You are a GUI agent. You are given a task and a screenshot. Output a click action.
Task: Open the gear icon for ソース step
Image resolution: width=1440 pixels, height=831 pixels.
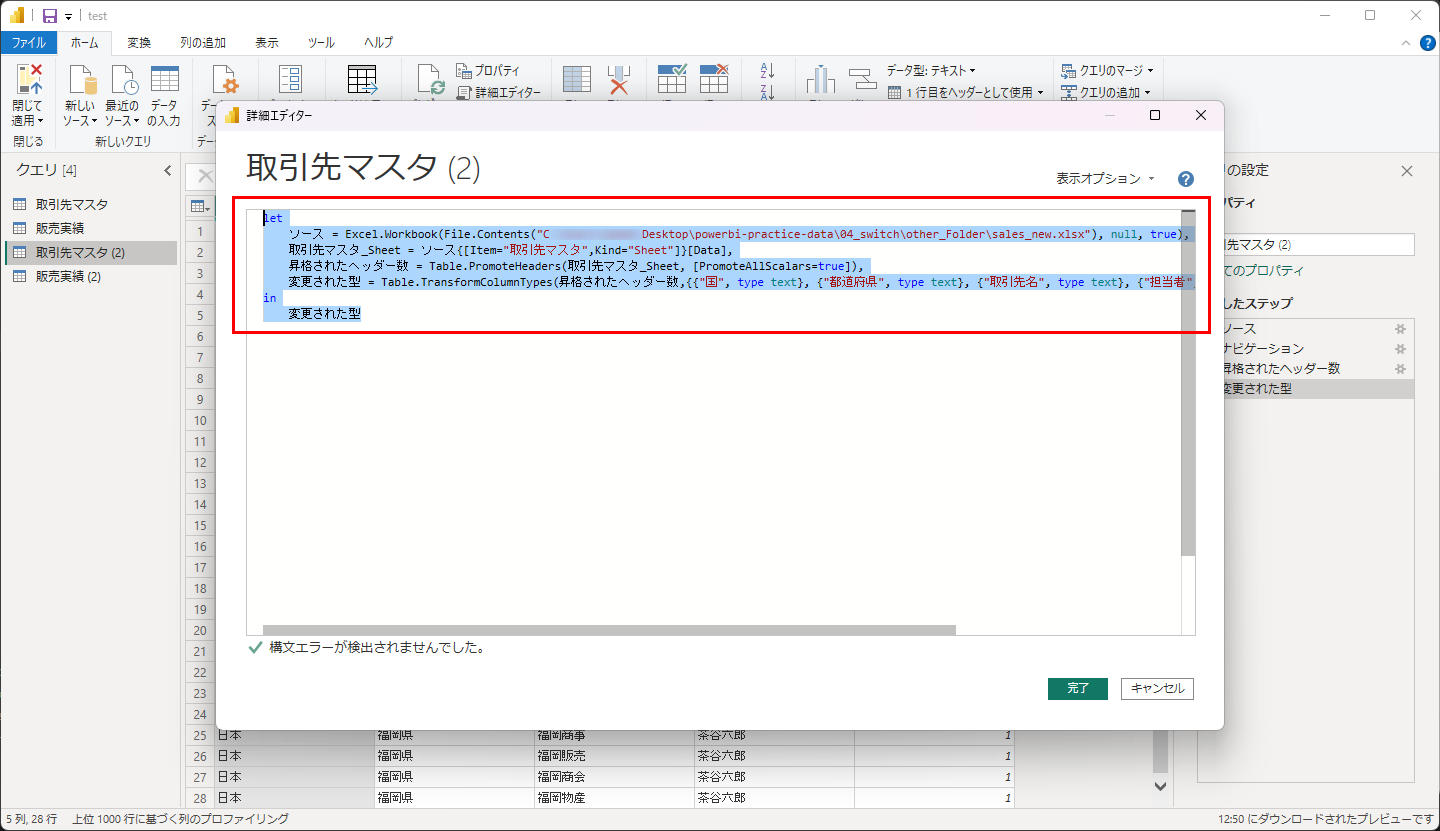click(x=1401, y=329)
